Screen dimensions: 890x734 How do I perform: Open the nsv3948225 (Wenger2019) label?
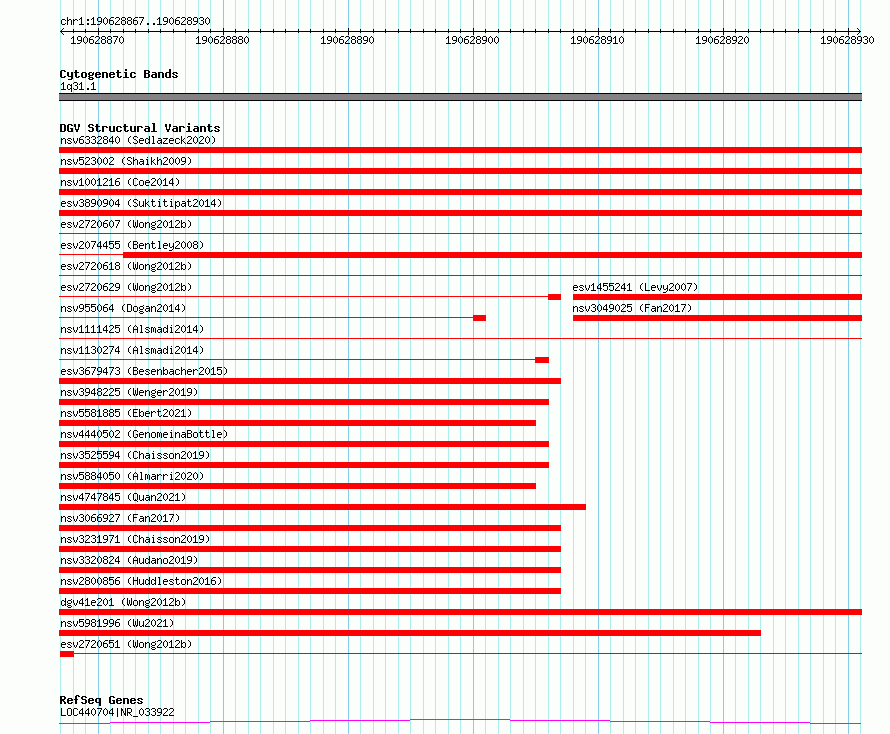(x=129, y=392)
